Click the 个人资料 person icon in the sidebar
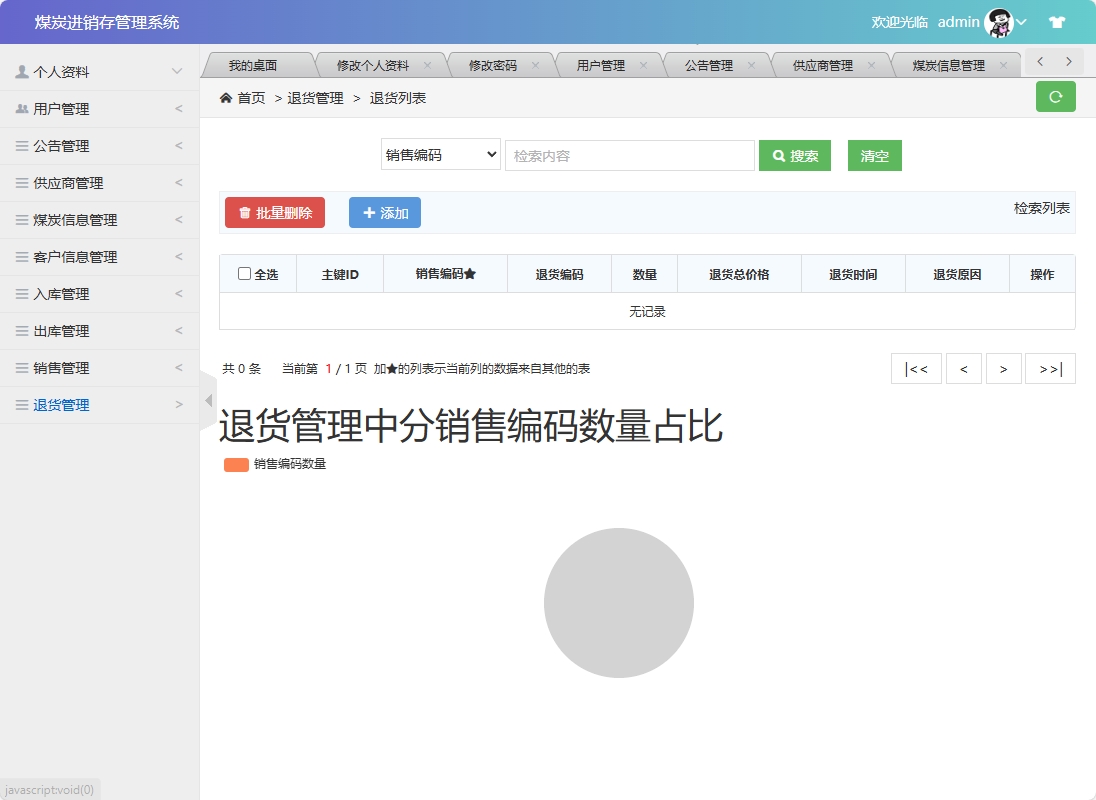This screenshot has height=800, width=1096. pos(22,70)
